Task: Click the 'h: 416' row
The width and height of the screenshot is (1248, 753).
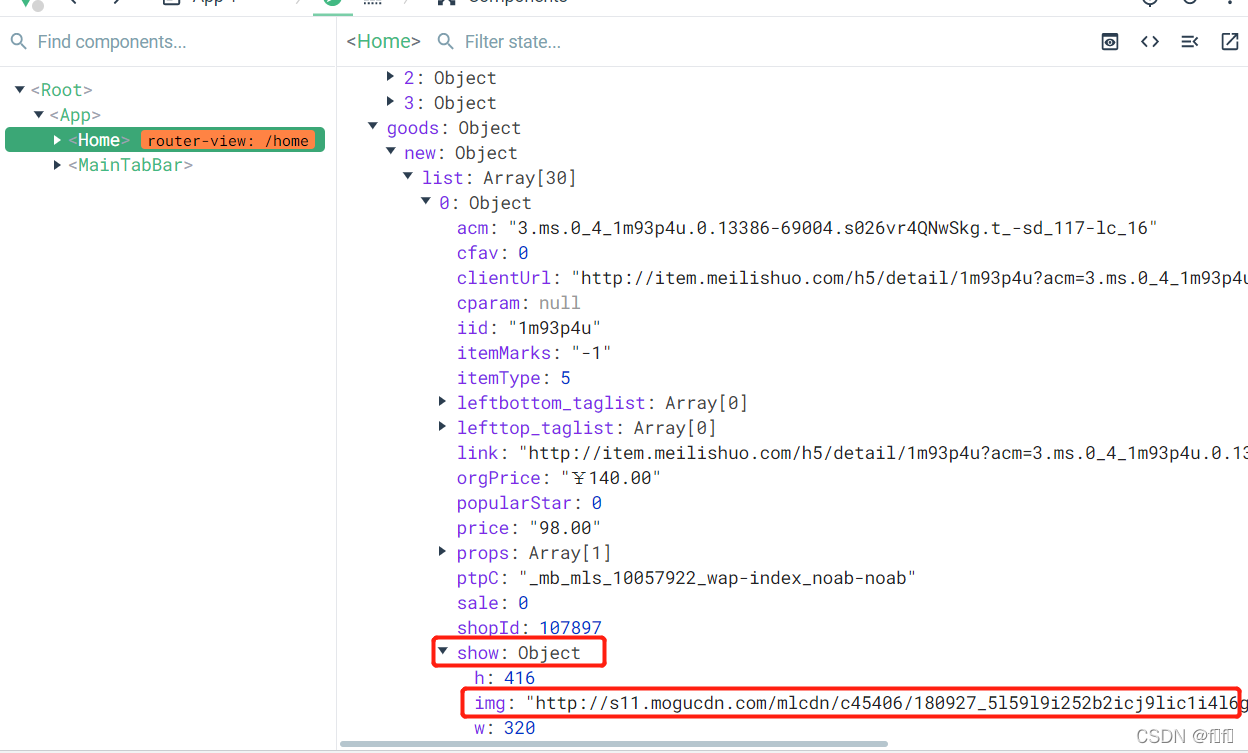Action: pyautogui.click(x=505, y=678)
